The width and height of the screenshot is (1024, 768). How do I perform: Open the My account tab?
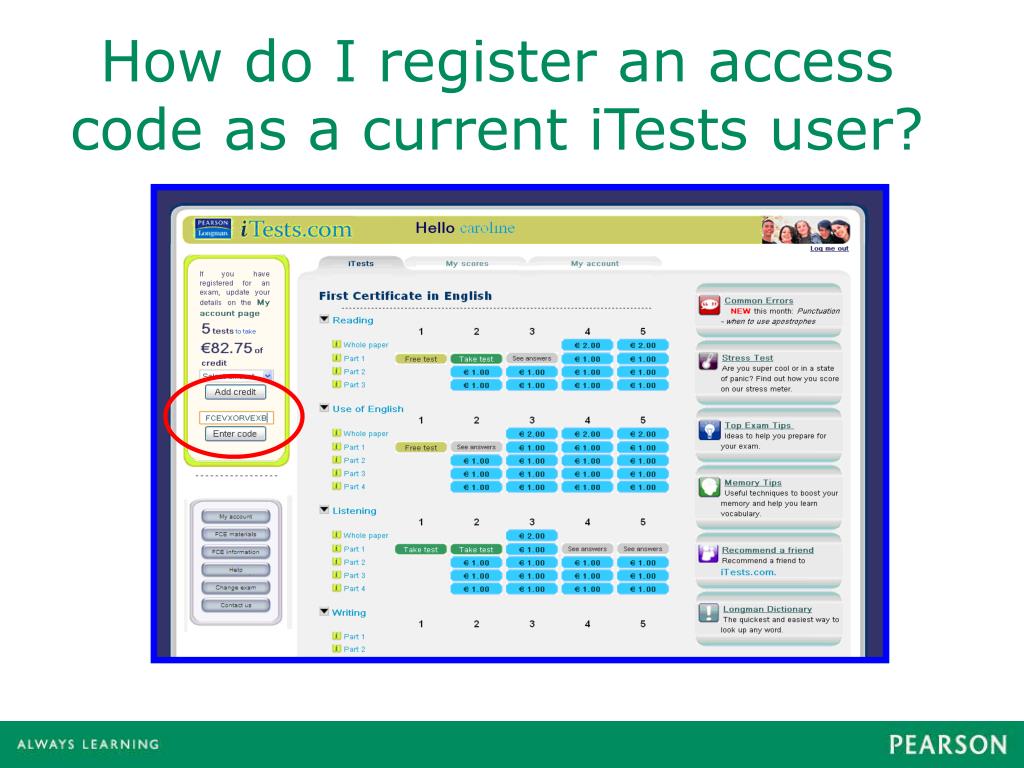point(594,263)
